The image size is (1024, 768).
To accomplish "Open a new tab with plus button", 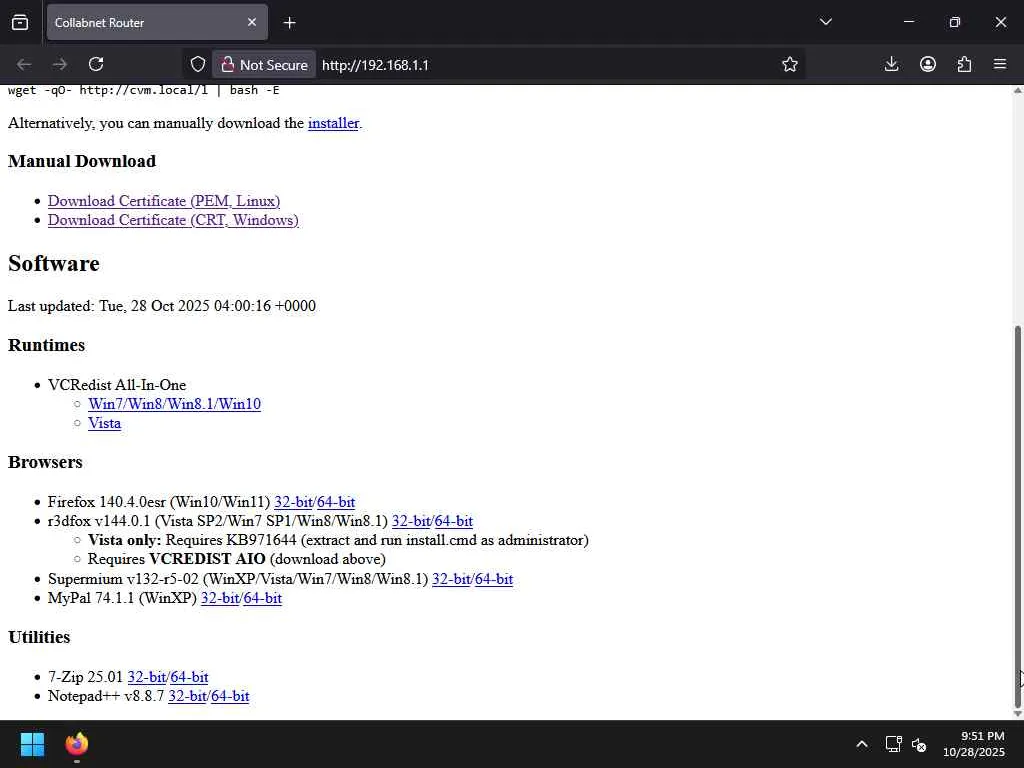I will 289,23.
